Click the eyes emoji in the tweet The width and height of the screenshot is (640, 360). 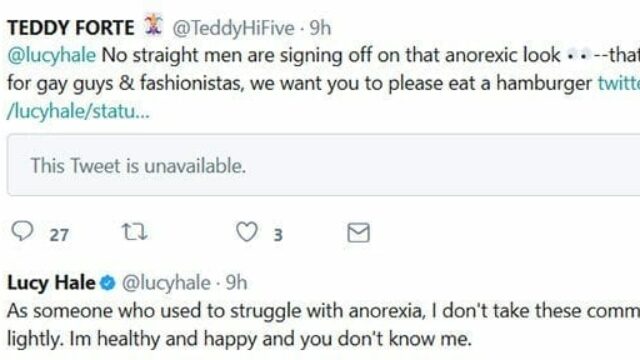pos(578,56)
